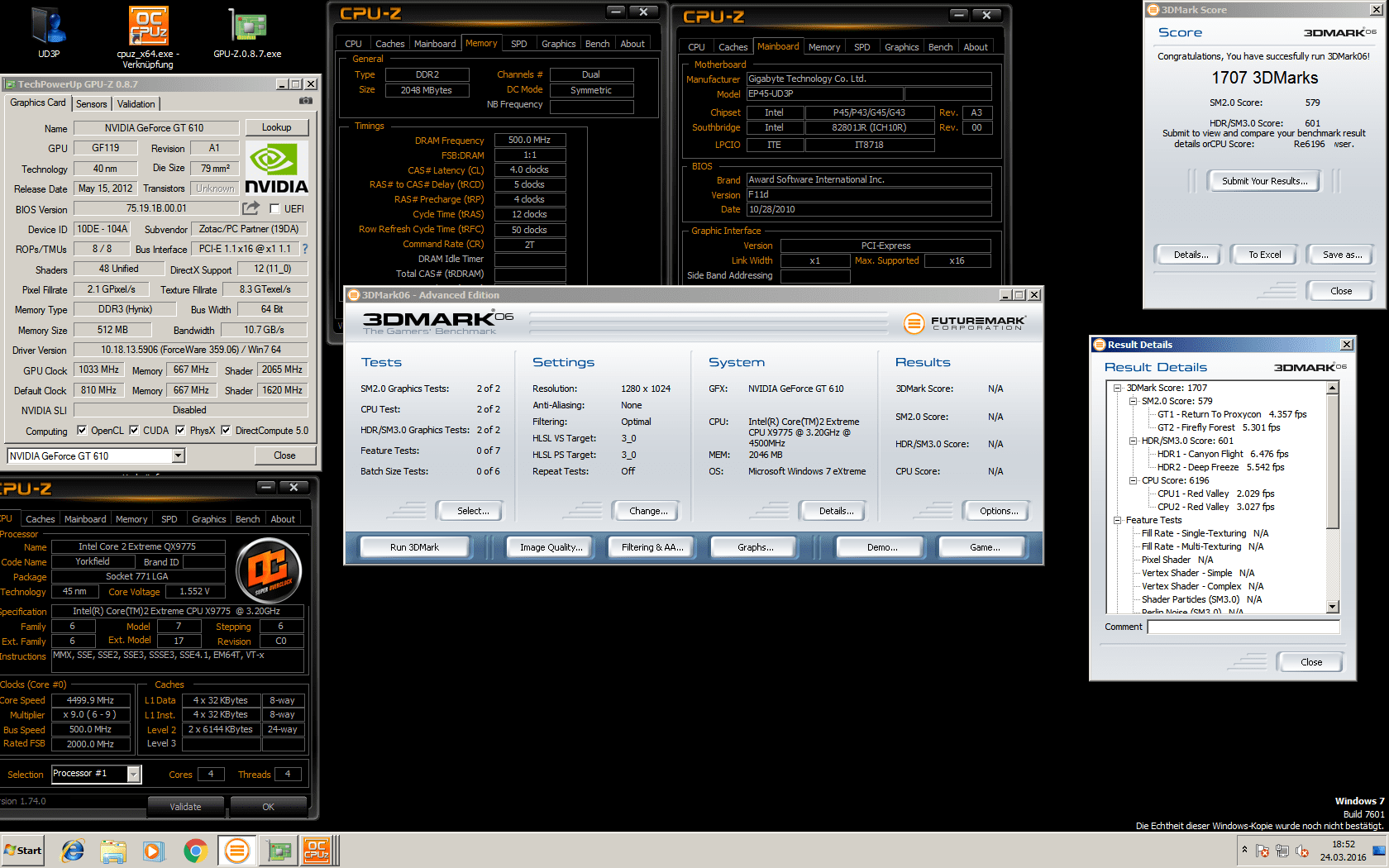
Task: Open Bench tab in CPU-Z Mainboard window
Action: click(x=940, y=47)
